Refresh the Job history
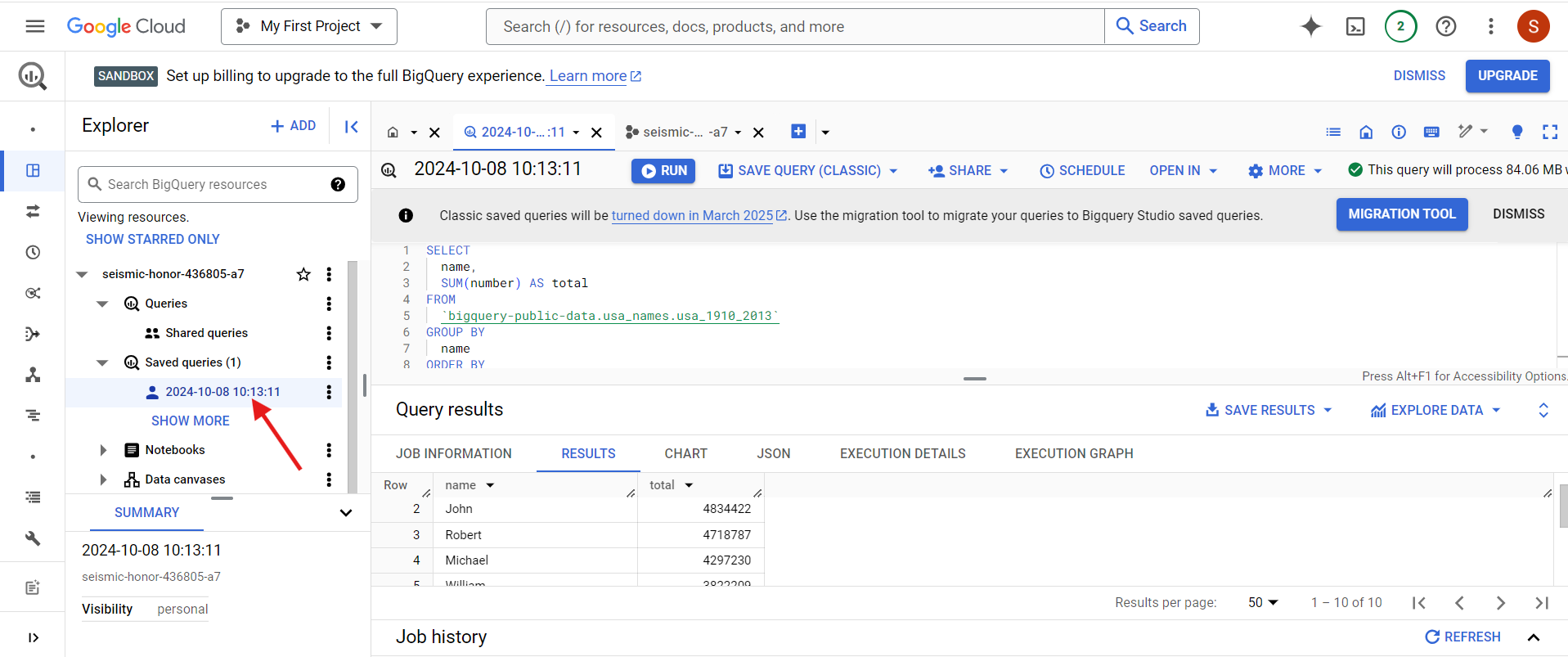 tap(1462, 637)
